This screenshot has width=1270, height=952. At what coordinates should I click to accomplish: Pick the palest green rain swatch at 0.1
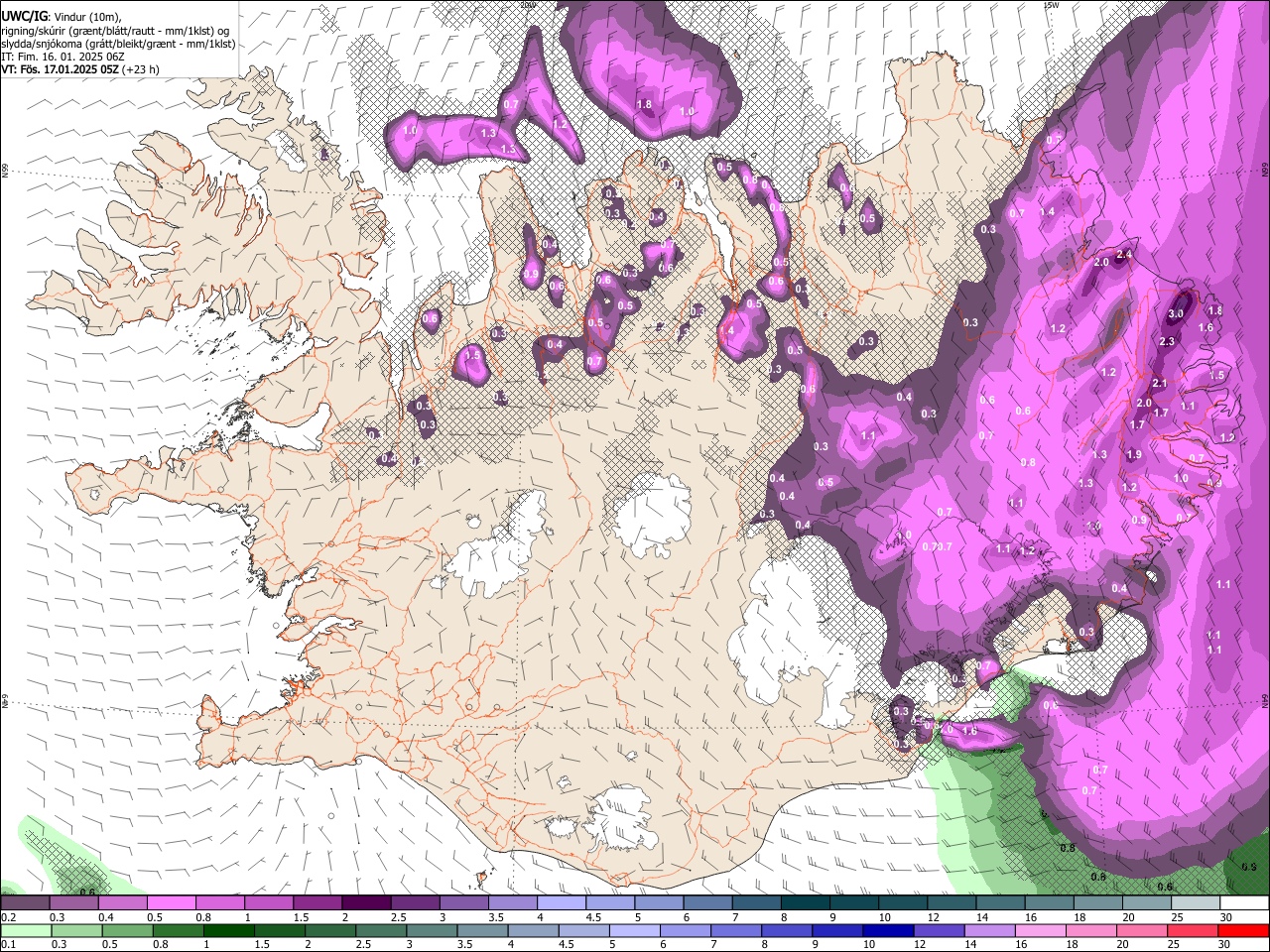26,930
